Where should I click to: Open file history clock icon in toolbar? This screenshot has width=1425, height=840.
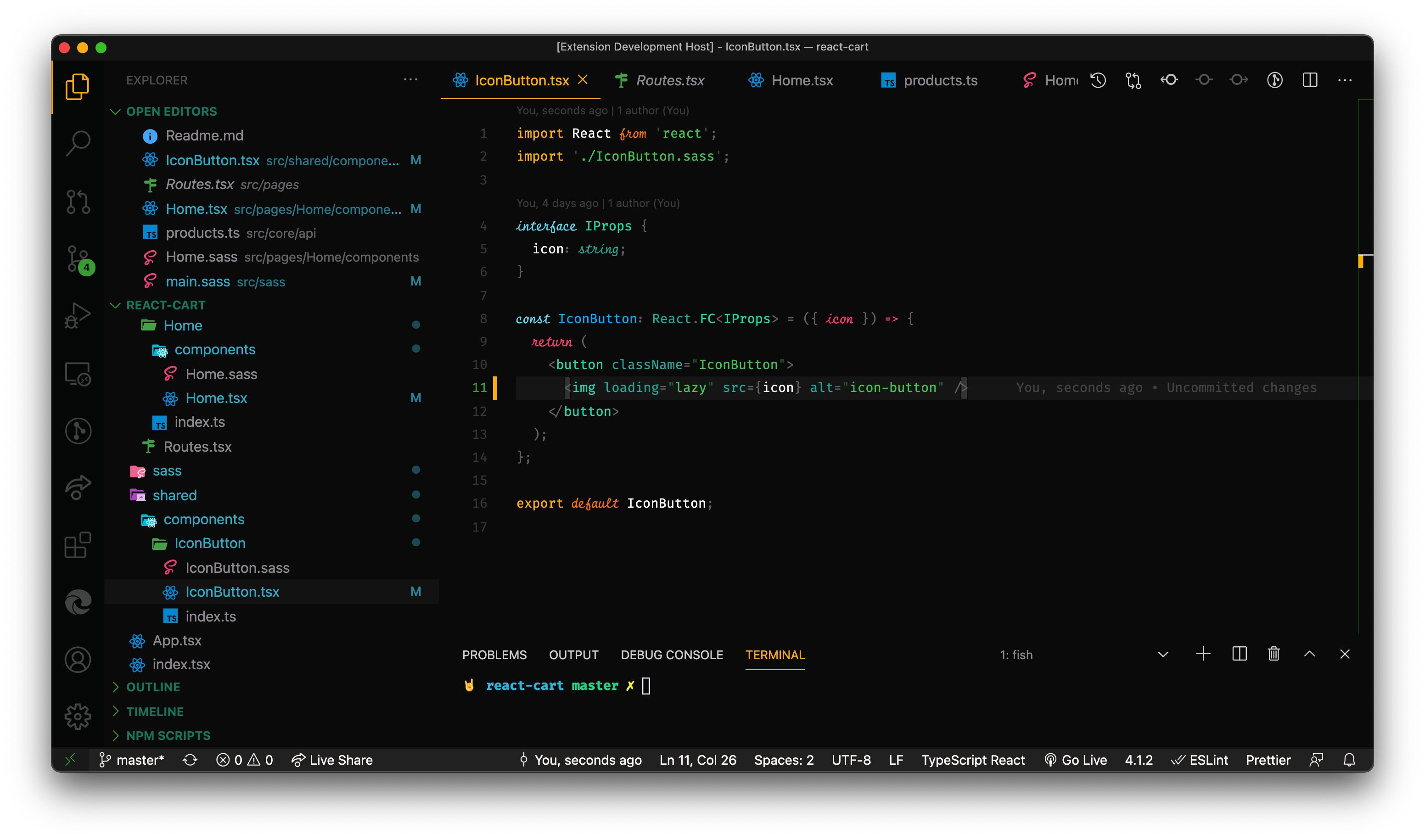pyautogui.click(x=1098, y=80)
